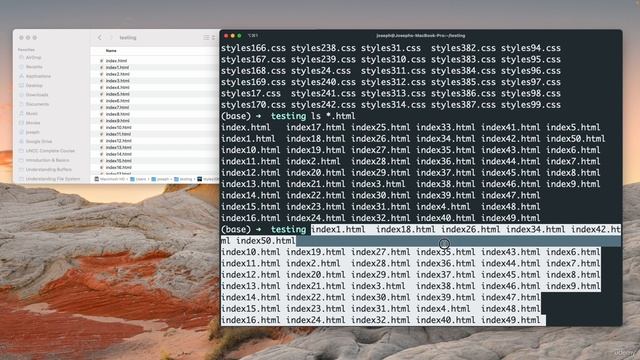Screen dimensions: 640x360
Task: Select index8.html in the Finder file list
Action: (x=118, y=114)
